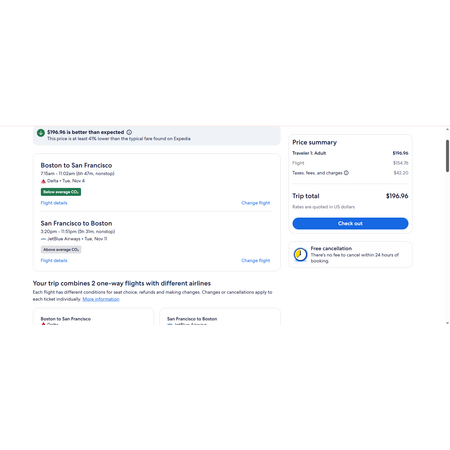Click the scrollbar up arrow
Screen dimensions: 450x450
447,129
